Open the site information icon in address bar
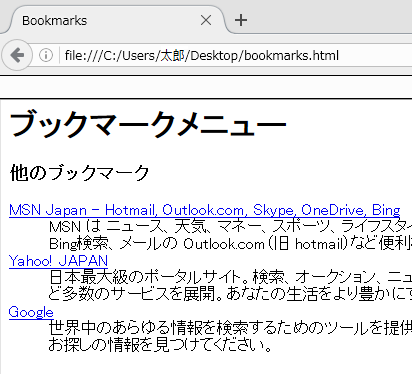 (x=46, y=55)
